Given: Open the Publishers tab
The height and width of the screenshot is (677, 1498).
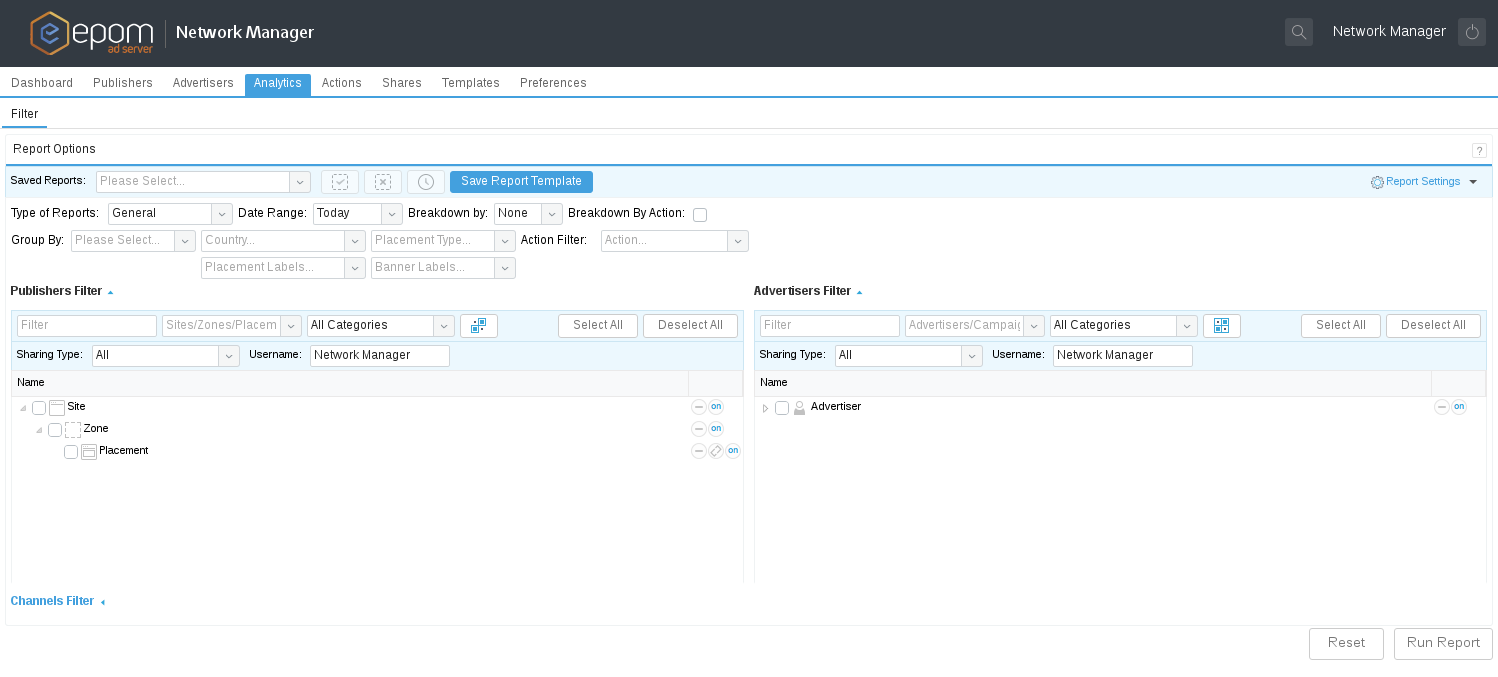Looking at the screenshot, I should (x=123, y=84).
